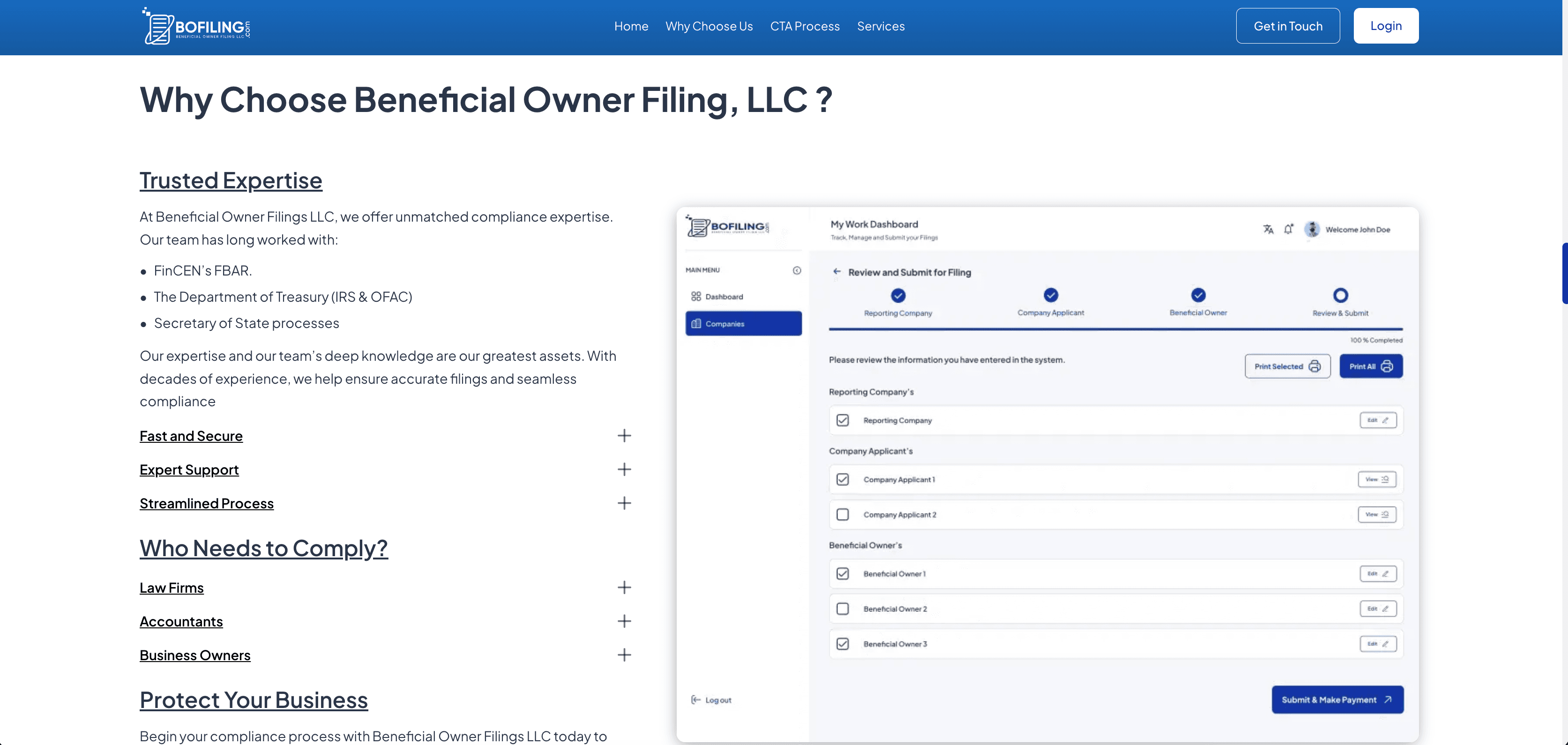Screen dimensions: 1568x745
Task: Open the Trusted Expertise heading
Action: click(231, 181)
